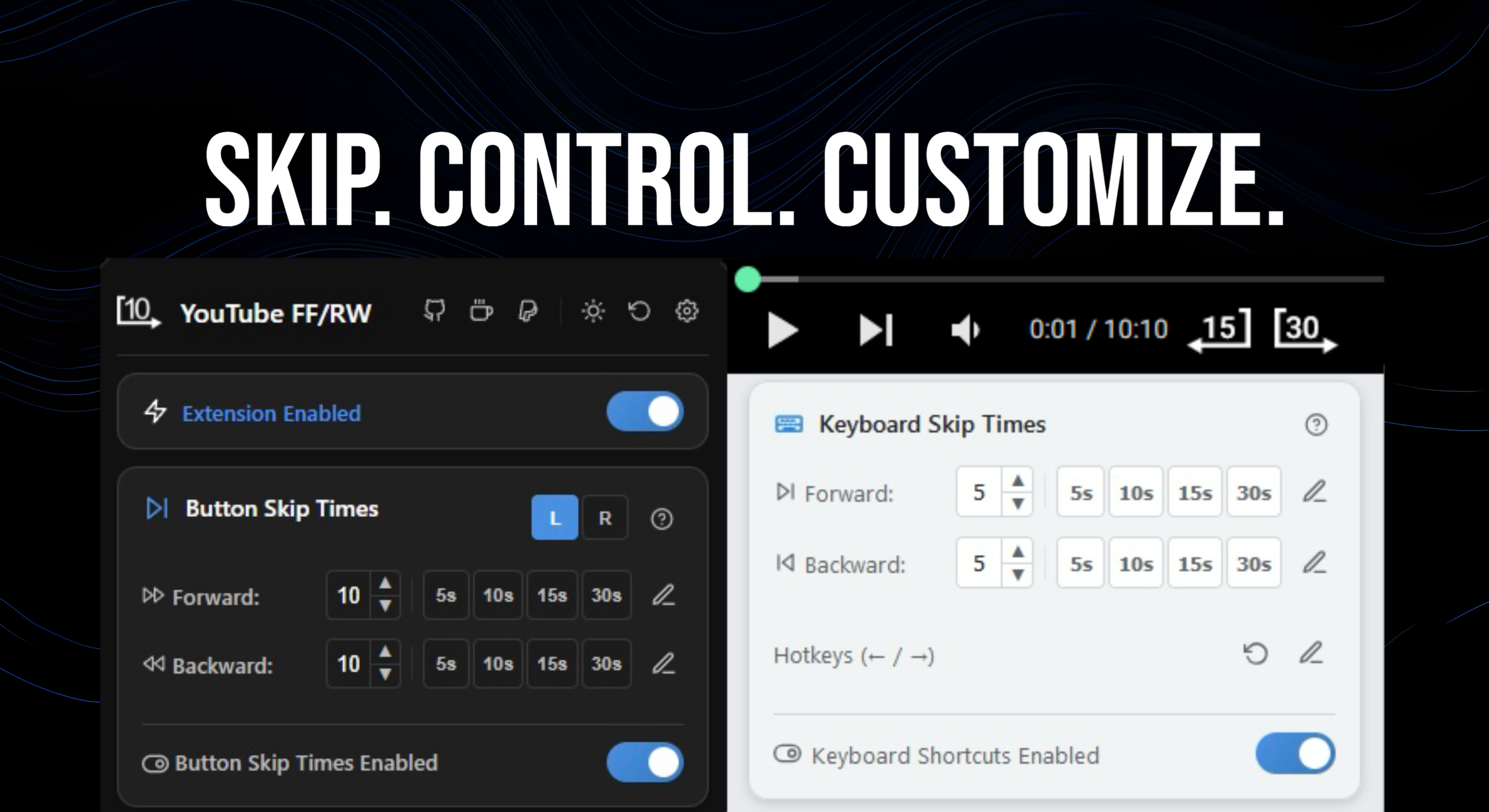The width and height of the screenshot is (1489, 812).
Task: Mute the video volume
Action: click(x=965, y=330)
